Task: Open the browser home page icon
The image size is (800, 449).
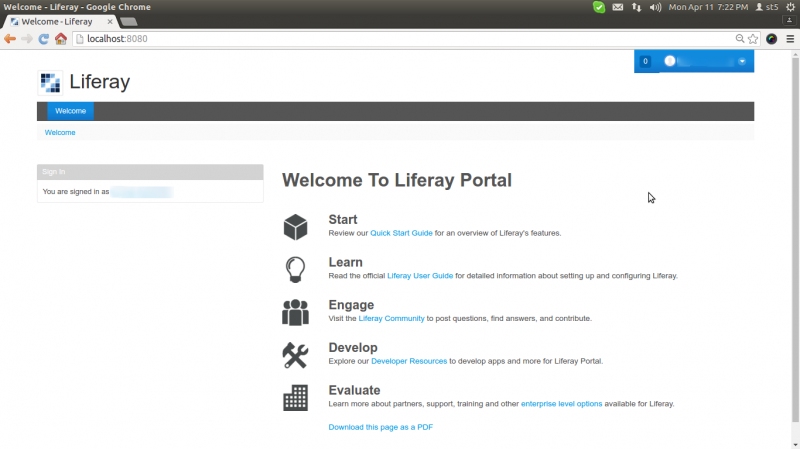Action: pyautogui.click(x=61, y=39)
